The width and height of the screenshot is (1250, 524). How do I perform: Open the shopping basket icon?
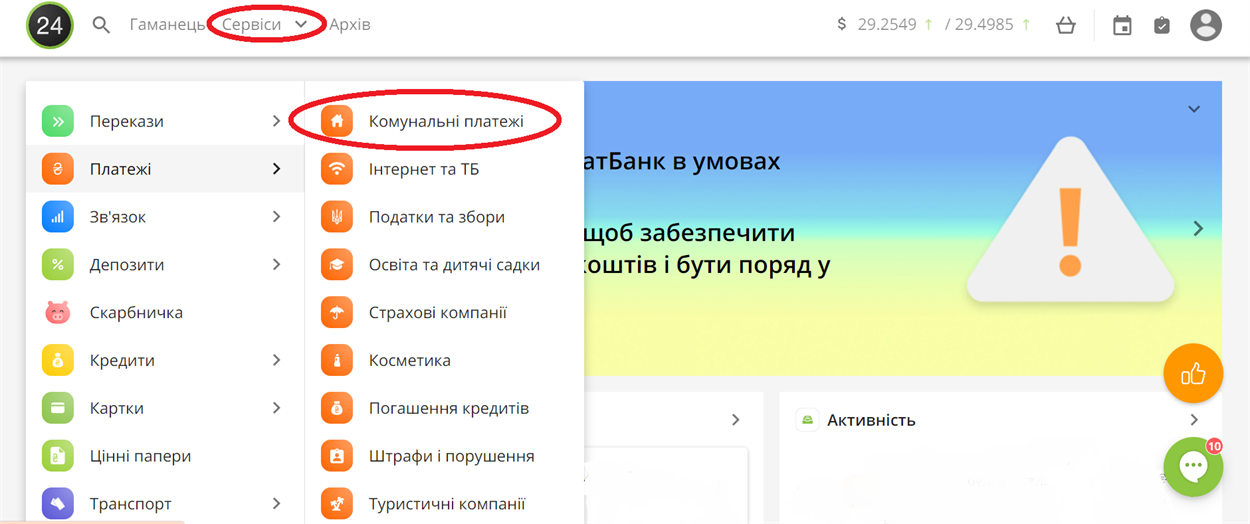point(1066,25)
